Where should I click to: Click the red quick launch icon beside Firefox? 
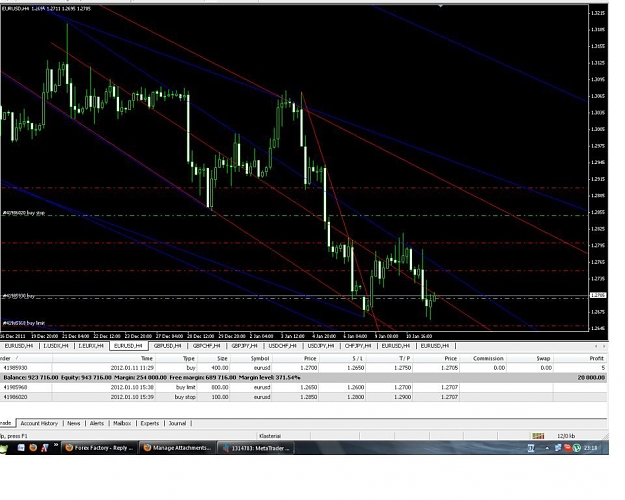[45, 448]
